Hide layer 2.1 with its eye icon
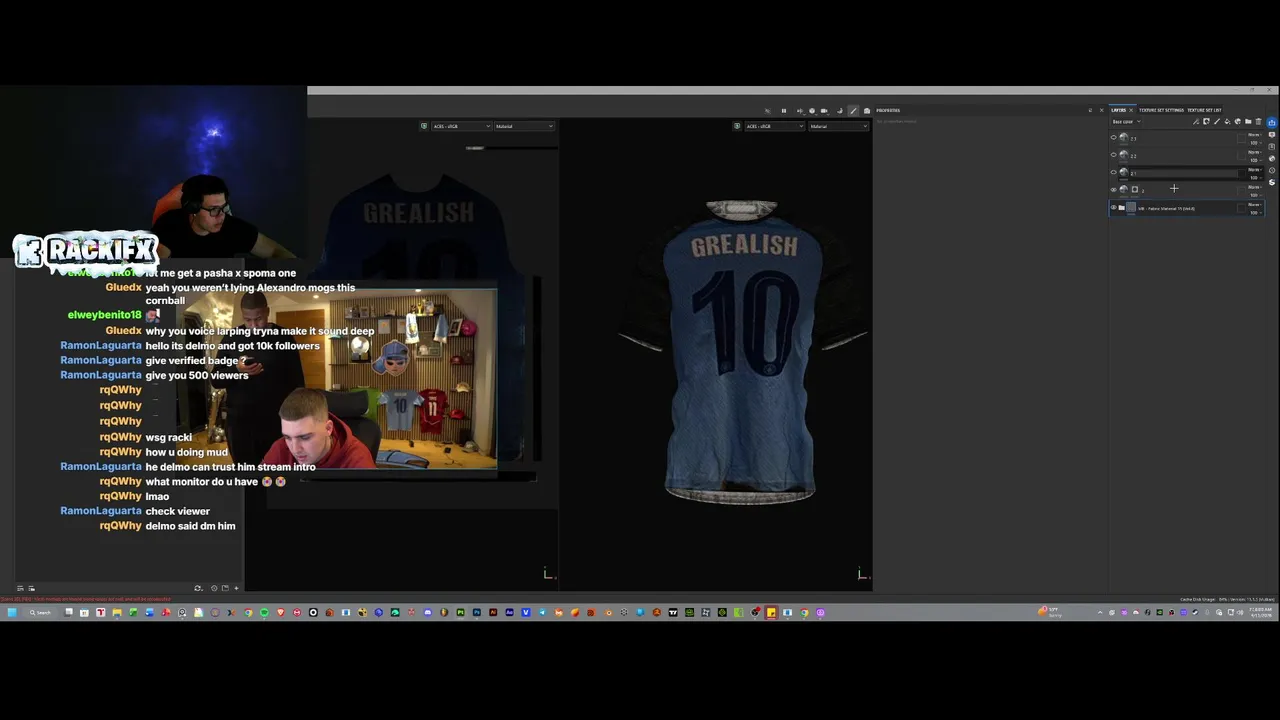Viewport: 1280px width, 720px height. click(1114, 172)
